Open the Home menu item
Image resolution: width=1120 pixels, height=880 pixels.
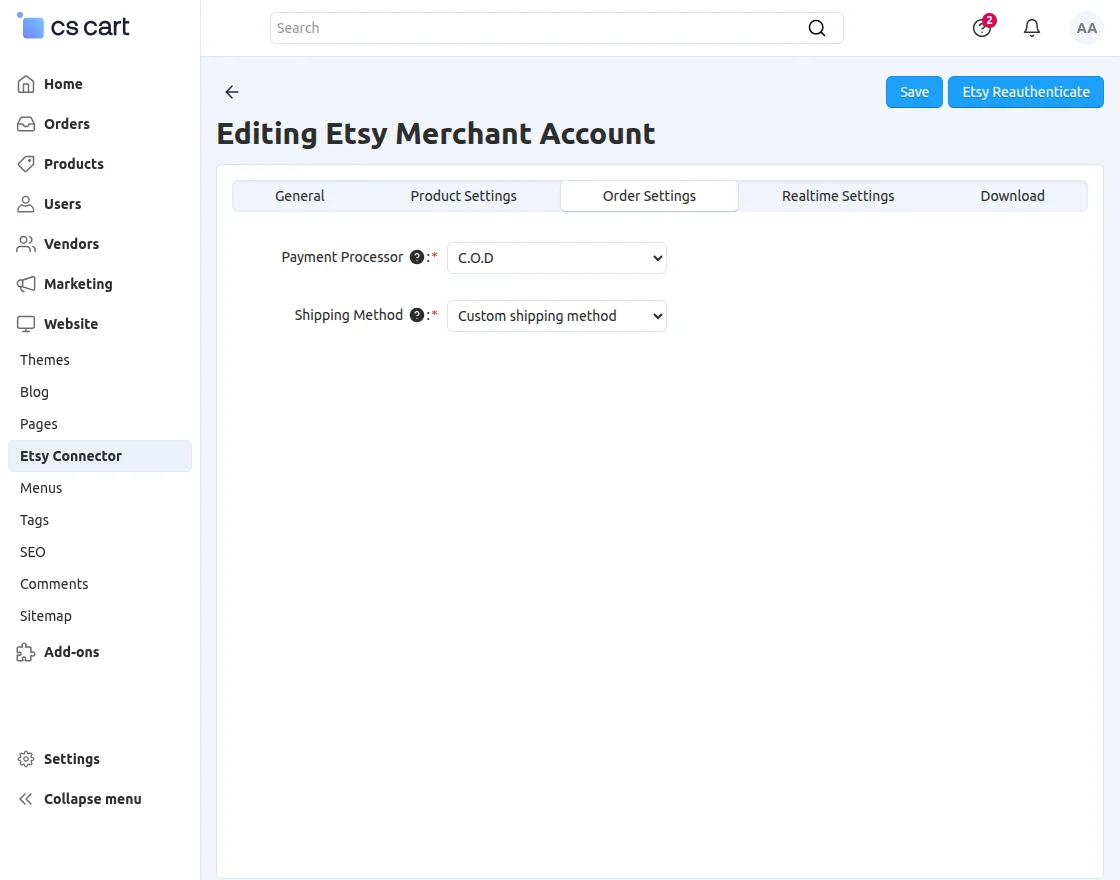[x=63, y=84]
